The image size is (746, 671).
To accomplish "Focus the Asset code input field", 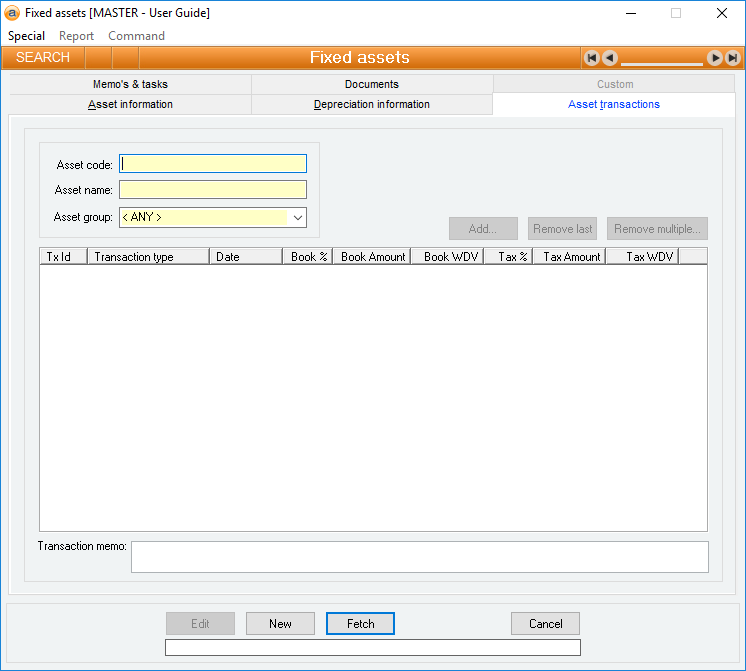I will [213, 164].
